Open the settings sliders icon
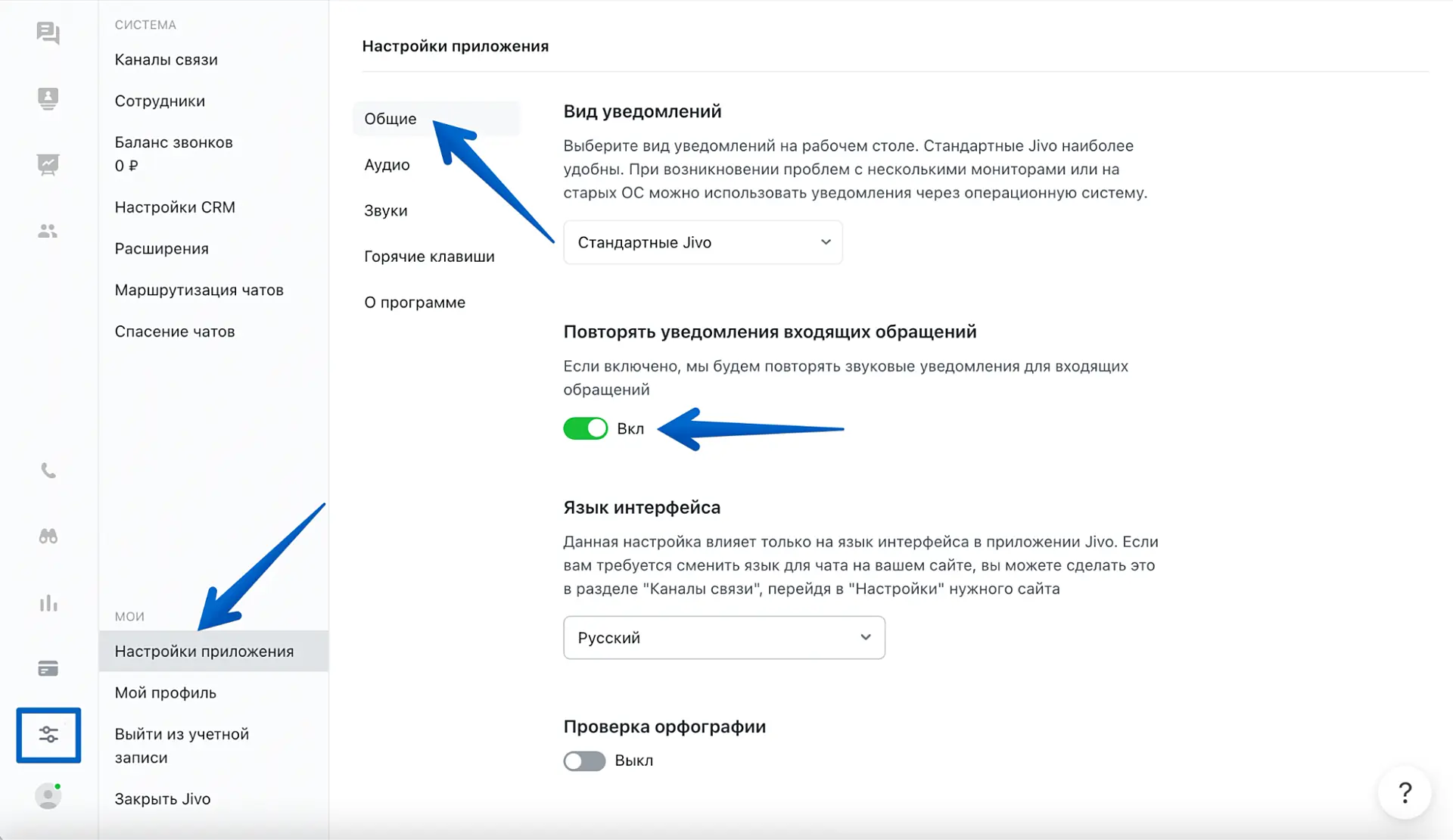The image size is (1453, 840). (48, 735)
